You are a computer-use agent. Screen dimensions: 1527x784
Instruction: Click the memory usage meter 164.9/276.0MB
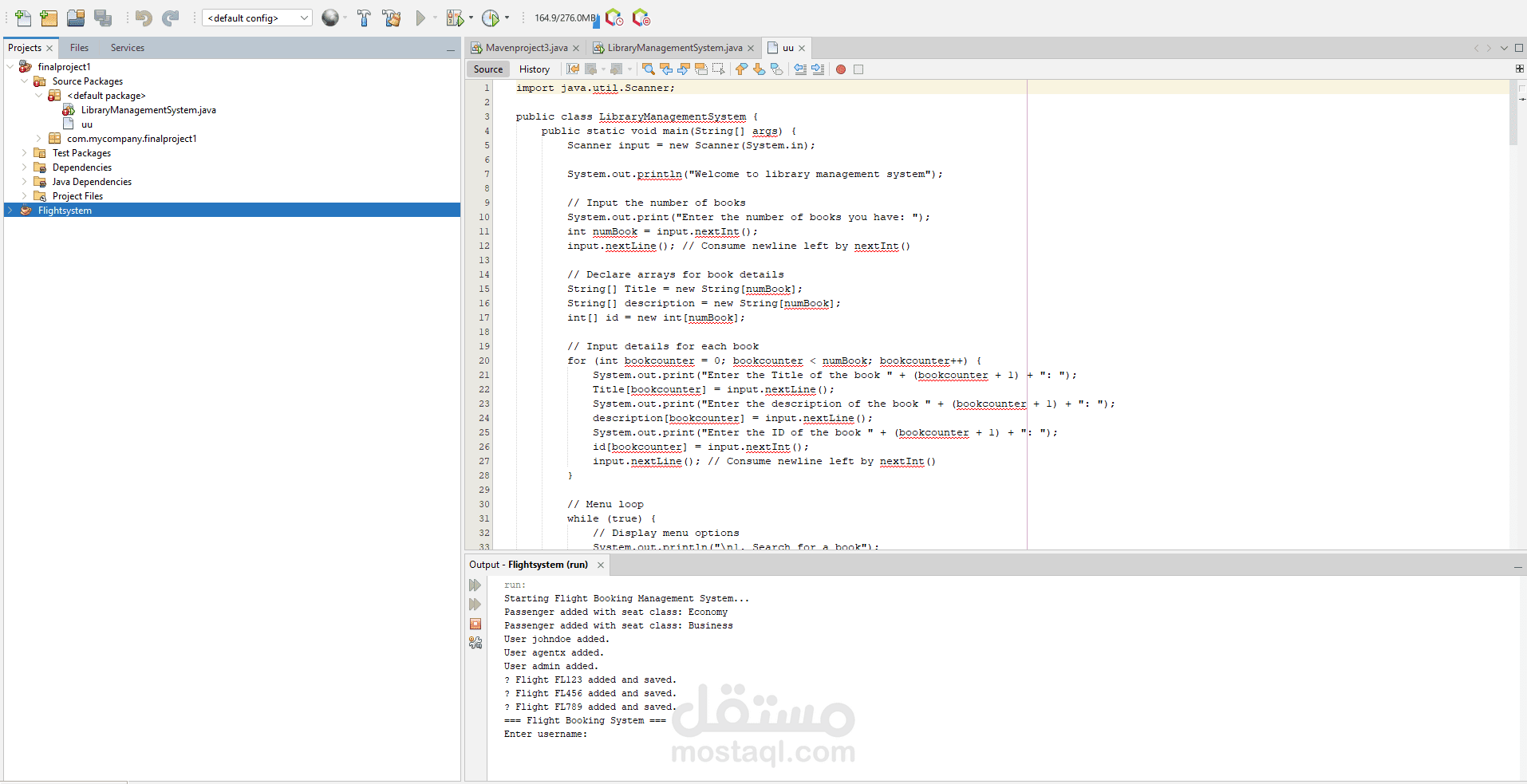(565, 18)
